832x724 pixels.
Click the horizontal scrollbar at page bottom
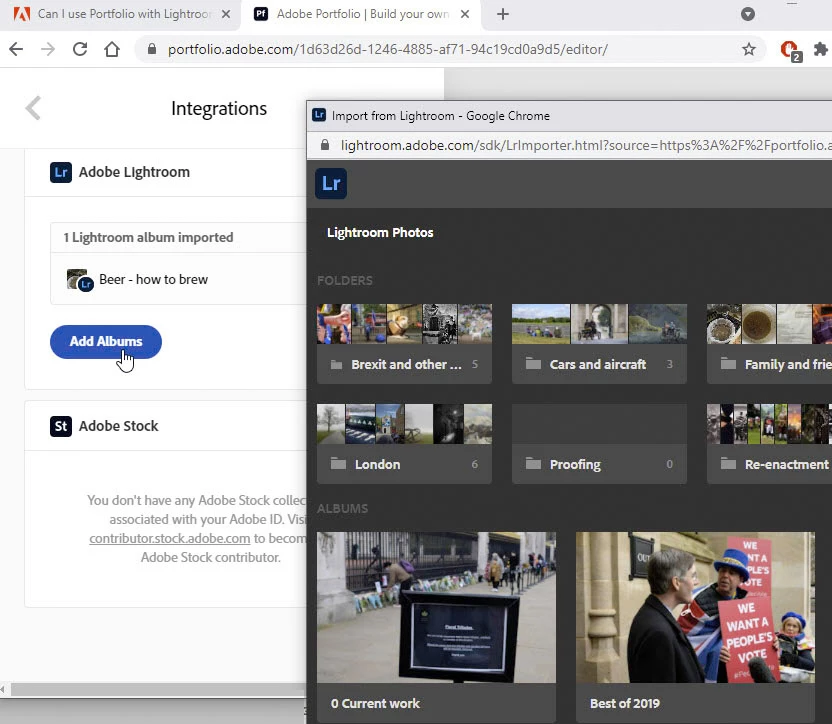coord(158,689)
